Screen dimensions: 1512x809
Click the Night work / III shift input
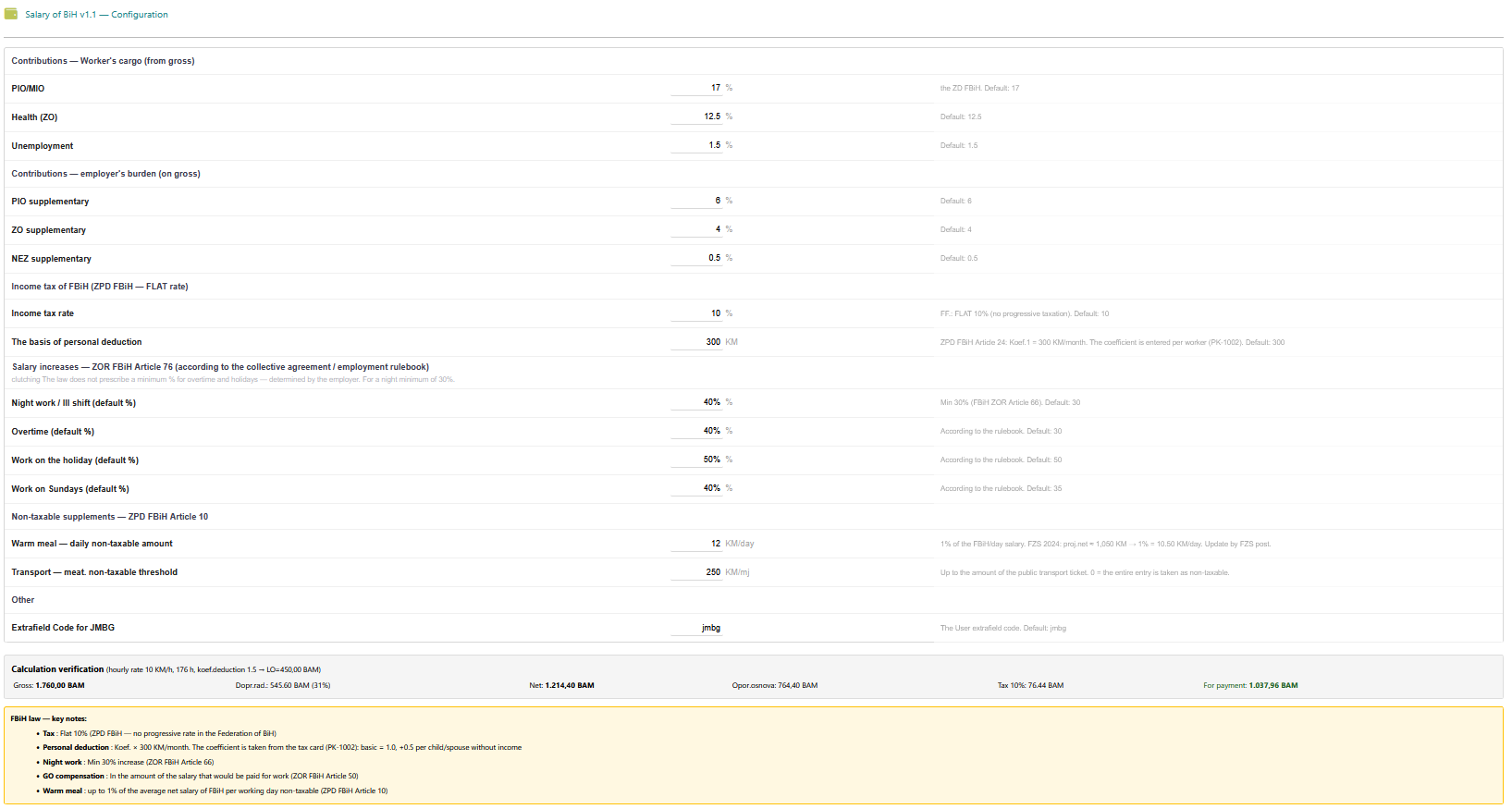click(x=696, y=402)
